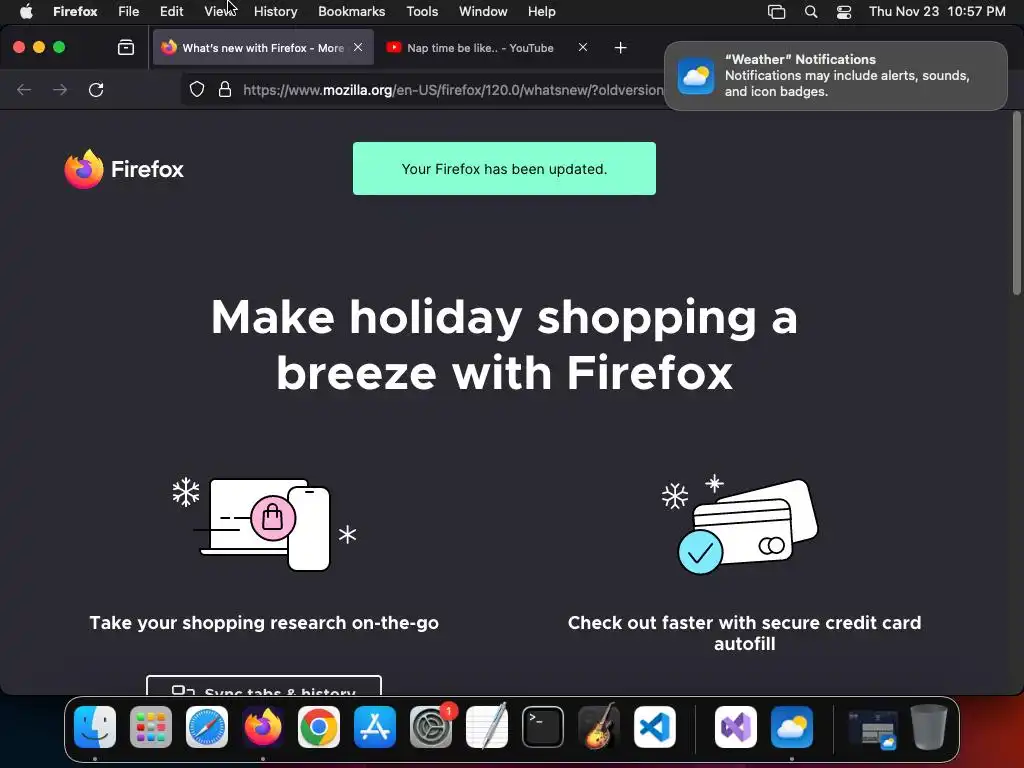Open TextEdit from the Dock
1024x768 pixels.
(x=487, y=727)
